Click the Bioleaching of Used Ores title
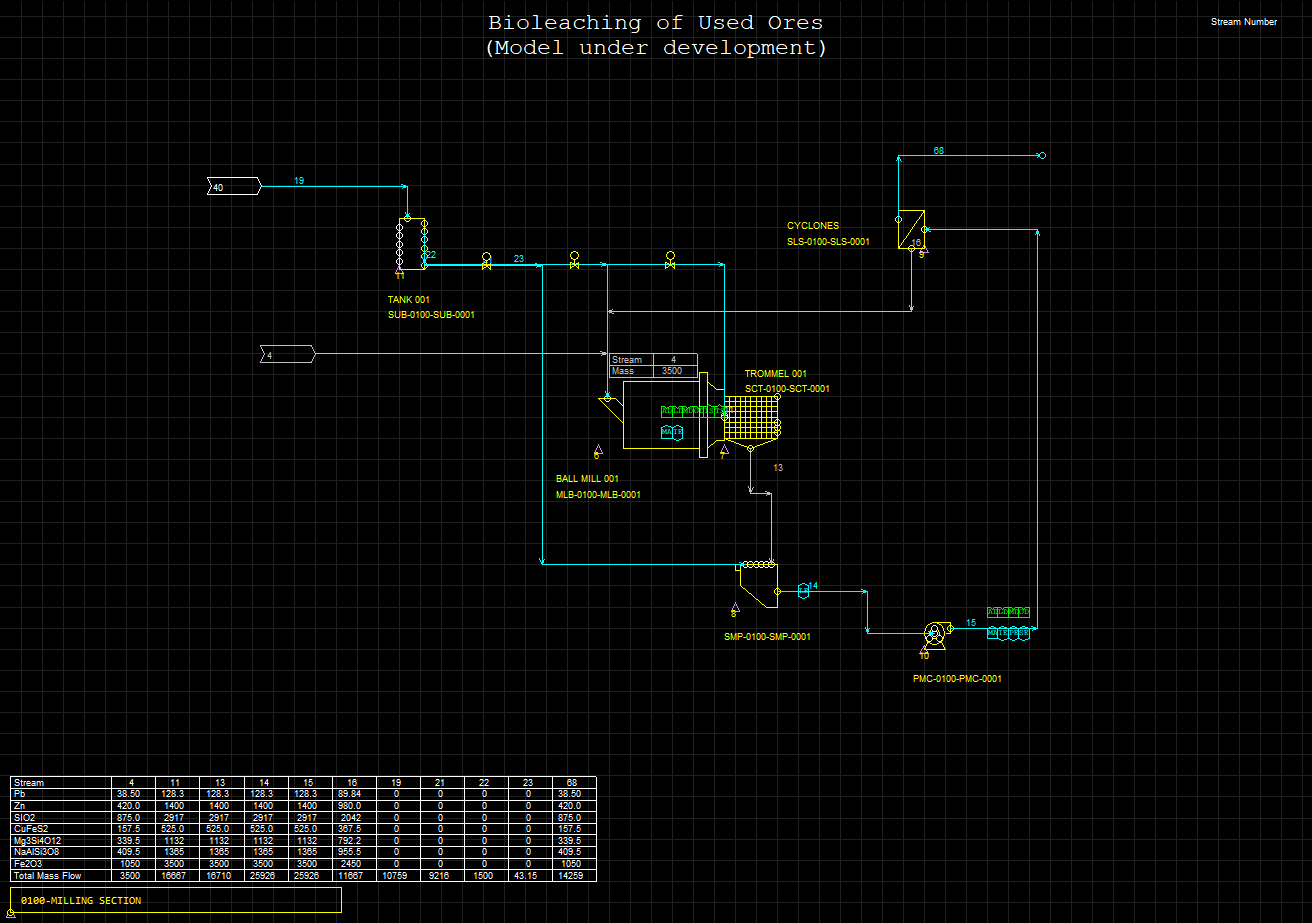This screenshot has width=1312, height=923. [656, 22]
